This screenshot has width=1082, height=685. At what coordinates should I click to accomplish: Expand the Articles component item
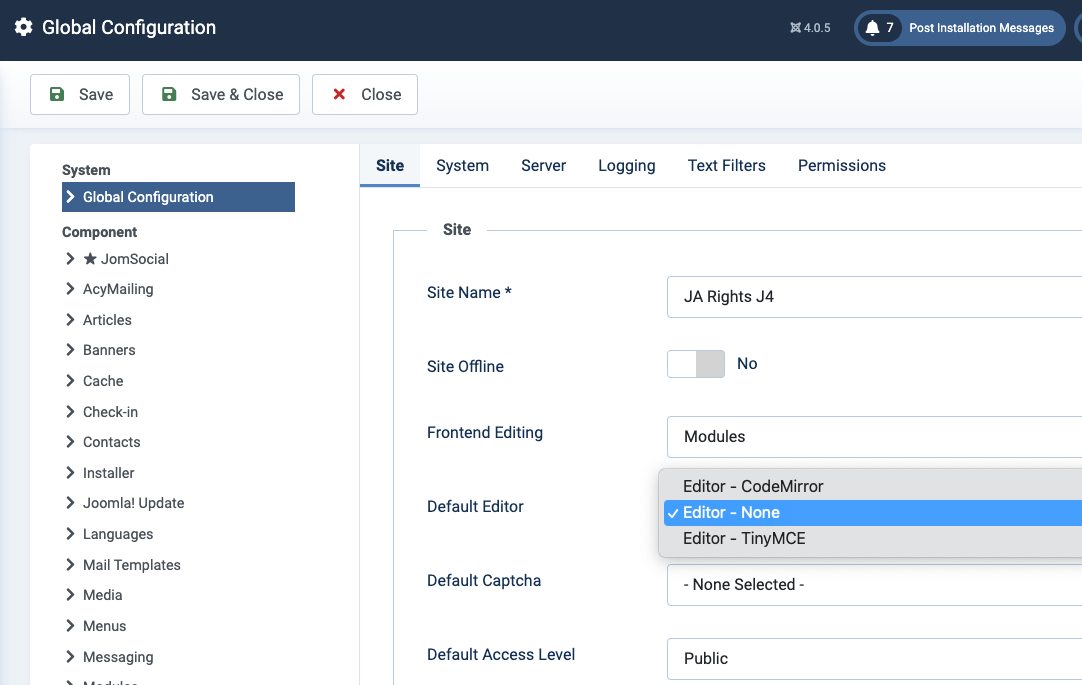tap(107, 320)
